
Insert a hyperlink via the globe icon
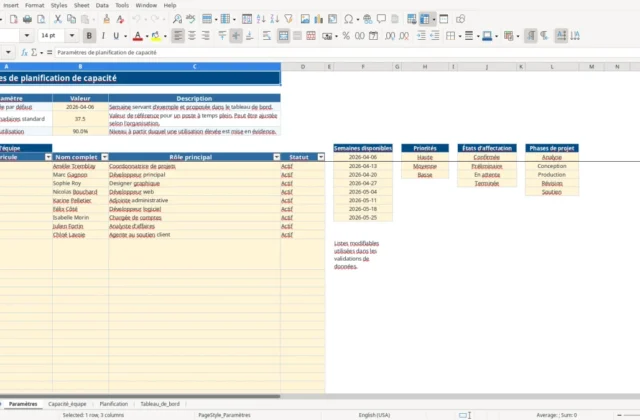[367, 19]
